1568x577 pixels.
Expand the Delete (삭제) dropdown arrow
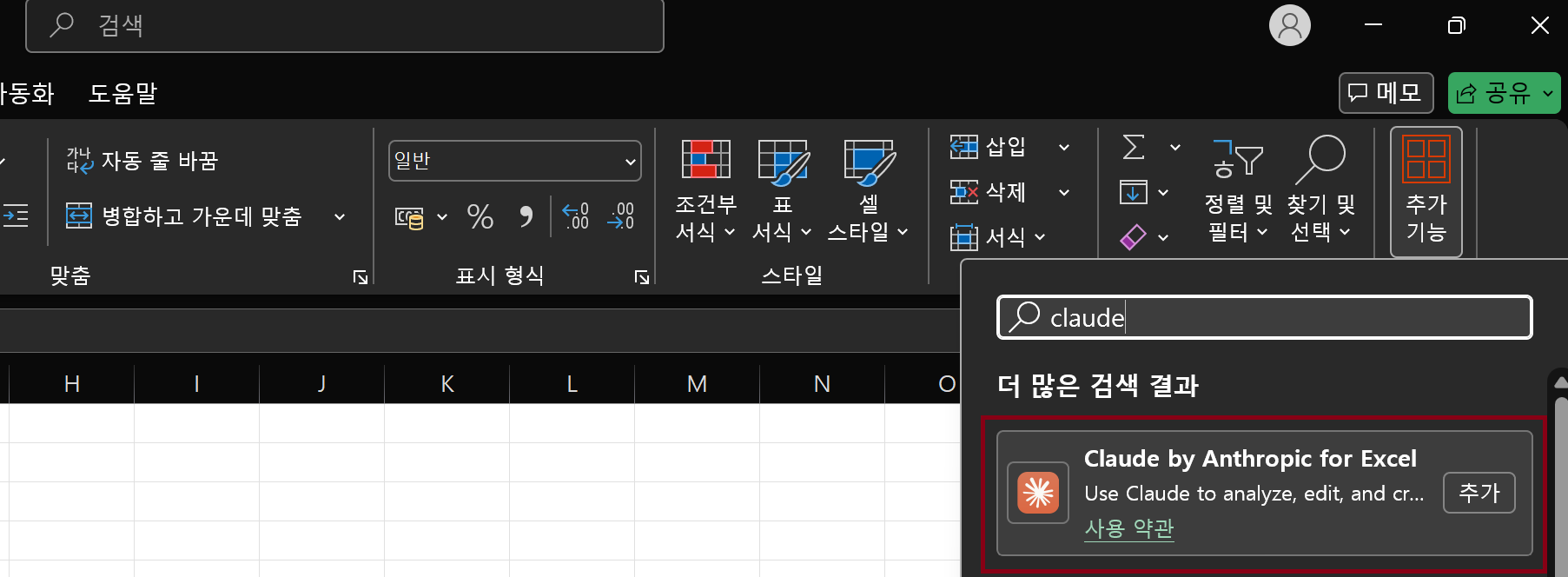coord(1063,193)
